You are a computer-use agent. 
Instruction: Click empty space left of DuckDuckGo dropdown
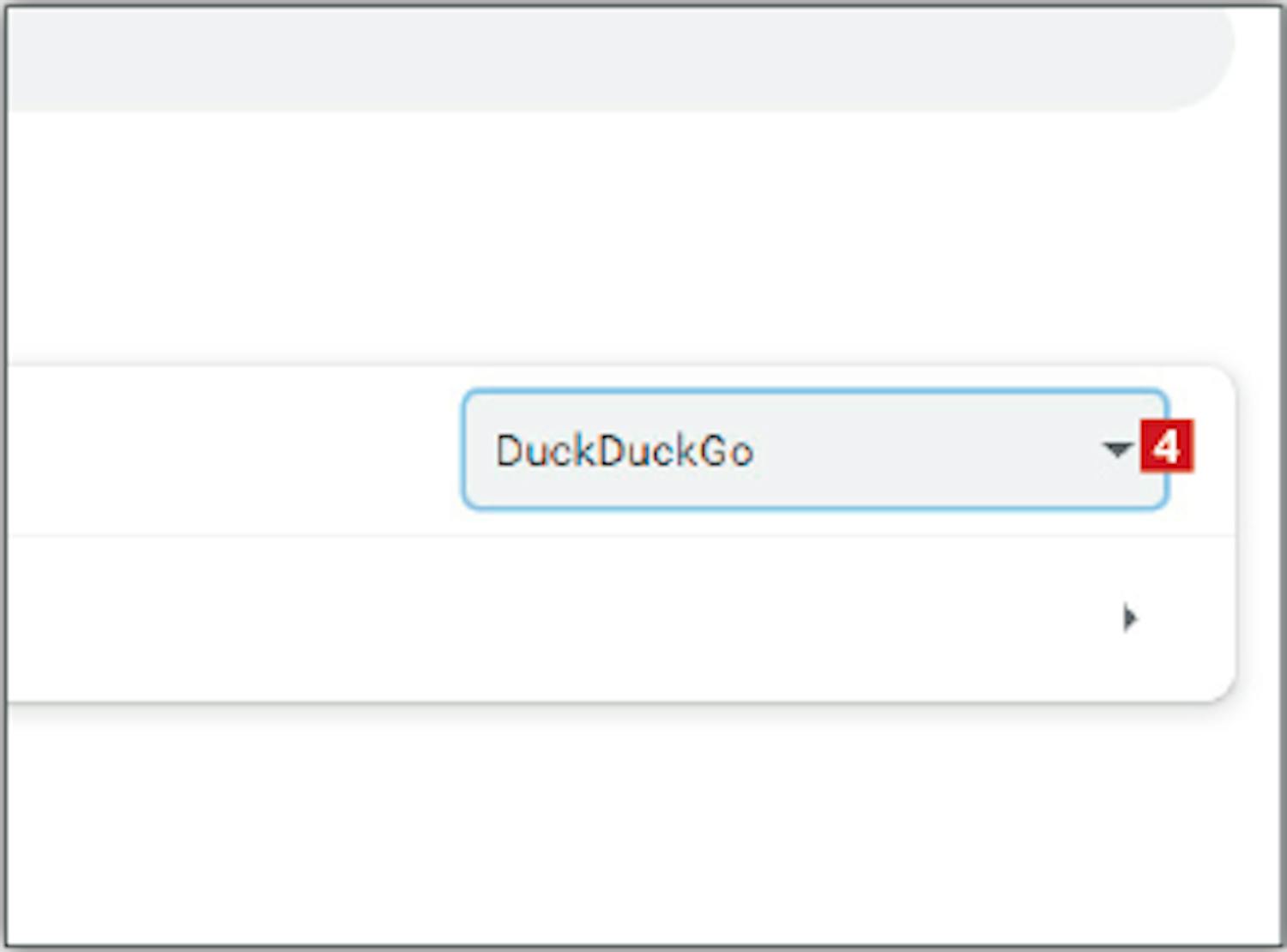232,450
